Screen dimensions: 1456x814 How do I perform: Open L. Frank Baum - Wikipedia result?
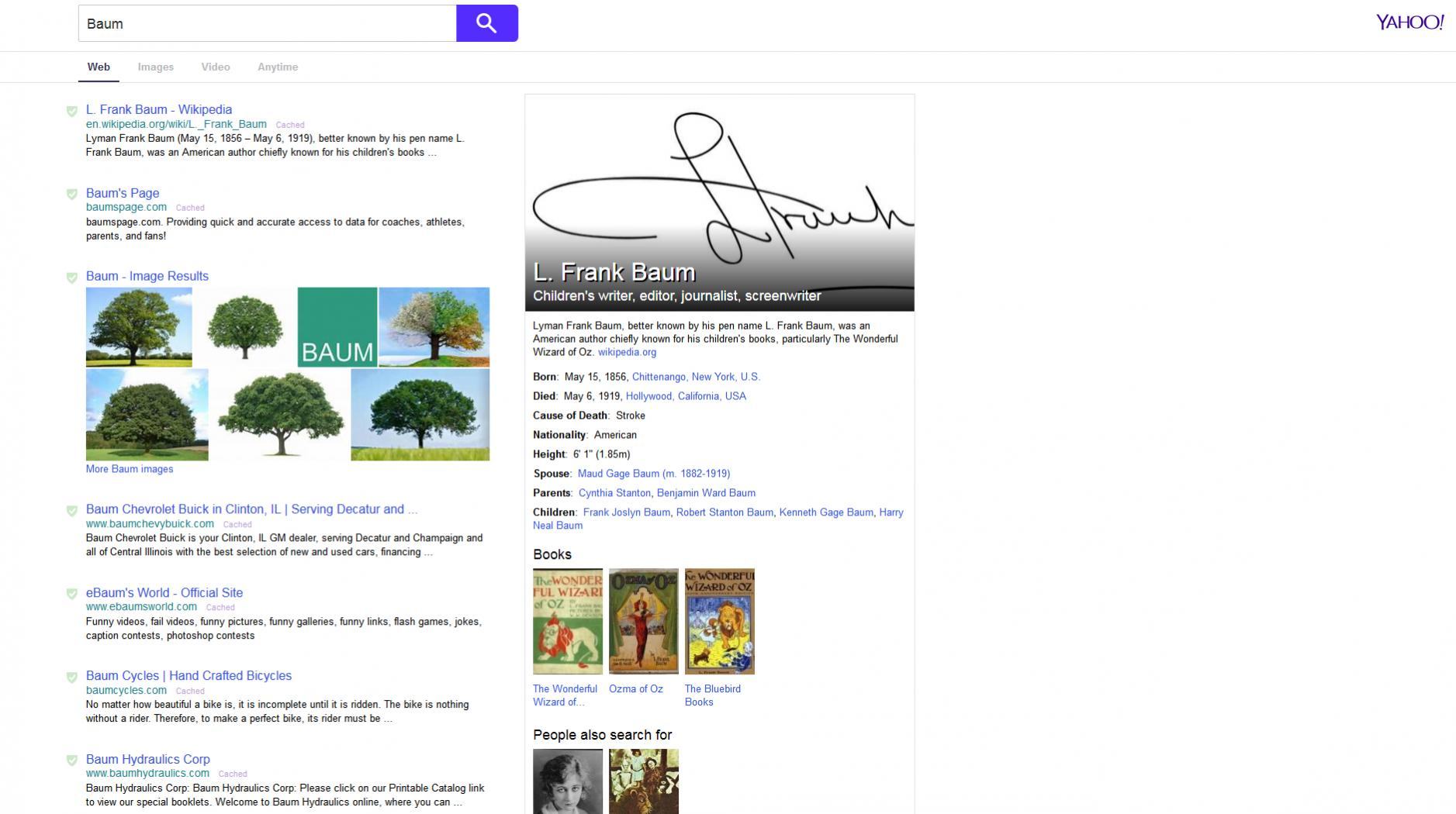coord(159,109)
